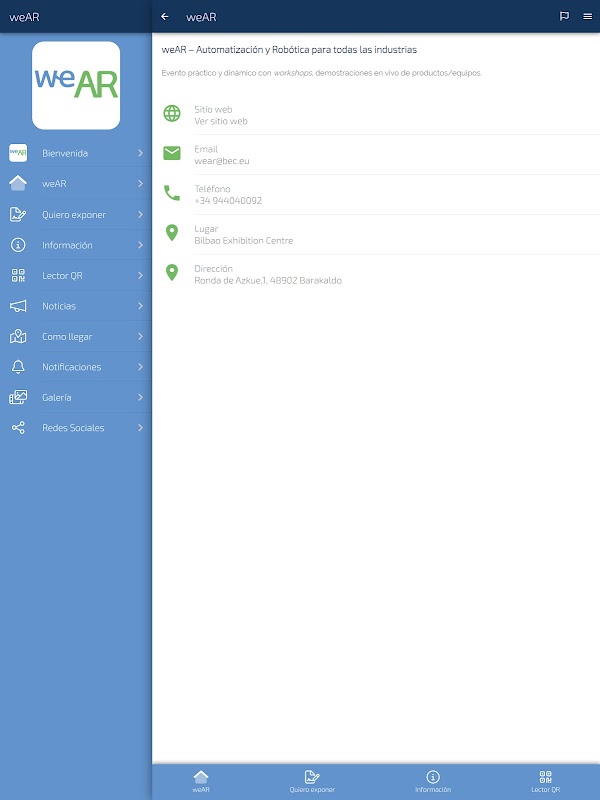Screen dimensions: 600x800
Task: Click the Información info icon in sidebar
Action: click(x=18, y=245)
